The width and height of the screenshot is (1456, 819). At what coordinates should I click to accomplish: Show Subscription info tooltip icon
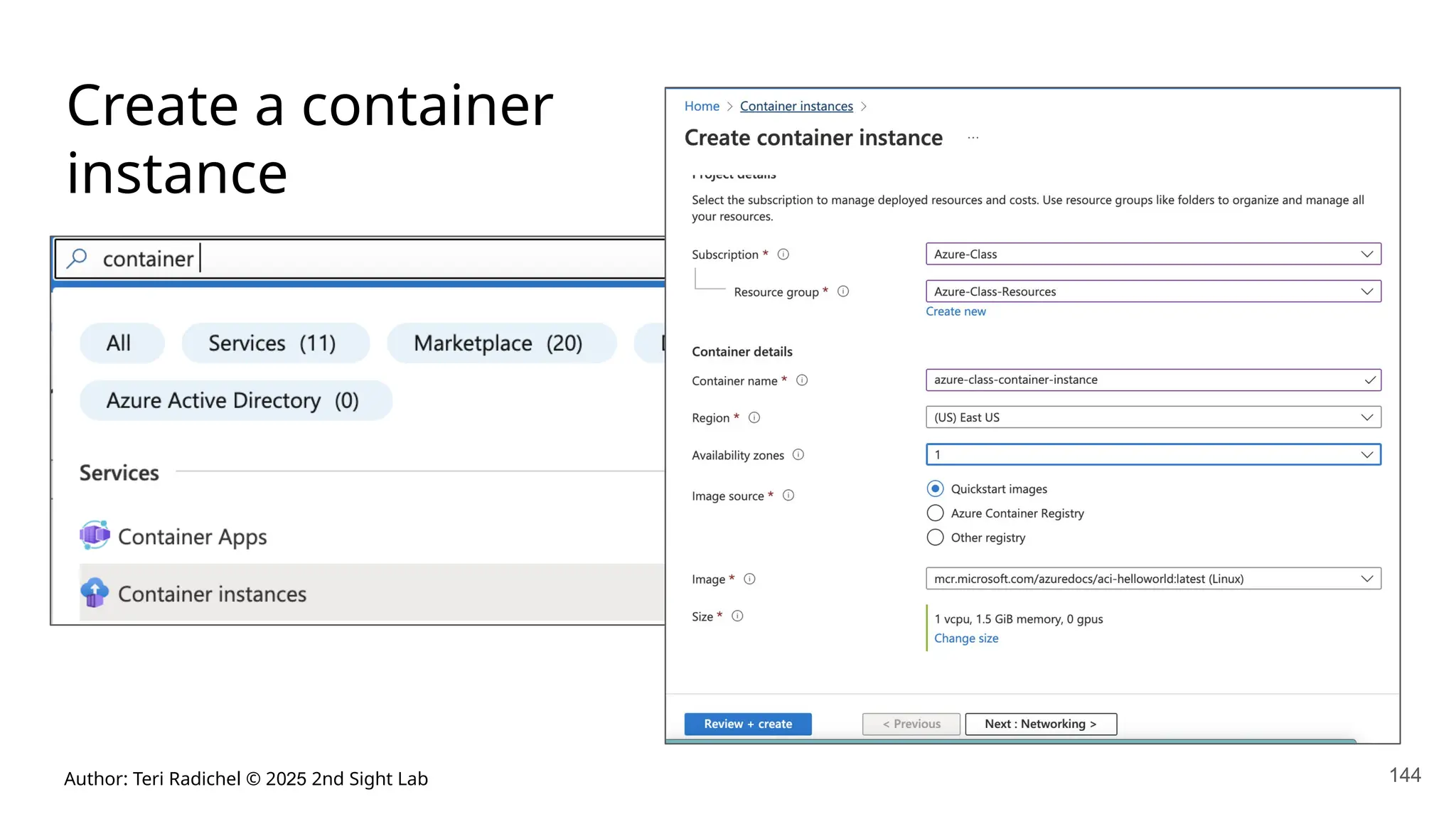[x=783, y=255]
